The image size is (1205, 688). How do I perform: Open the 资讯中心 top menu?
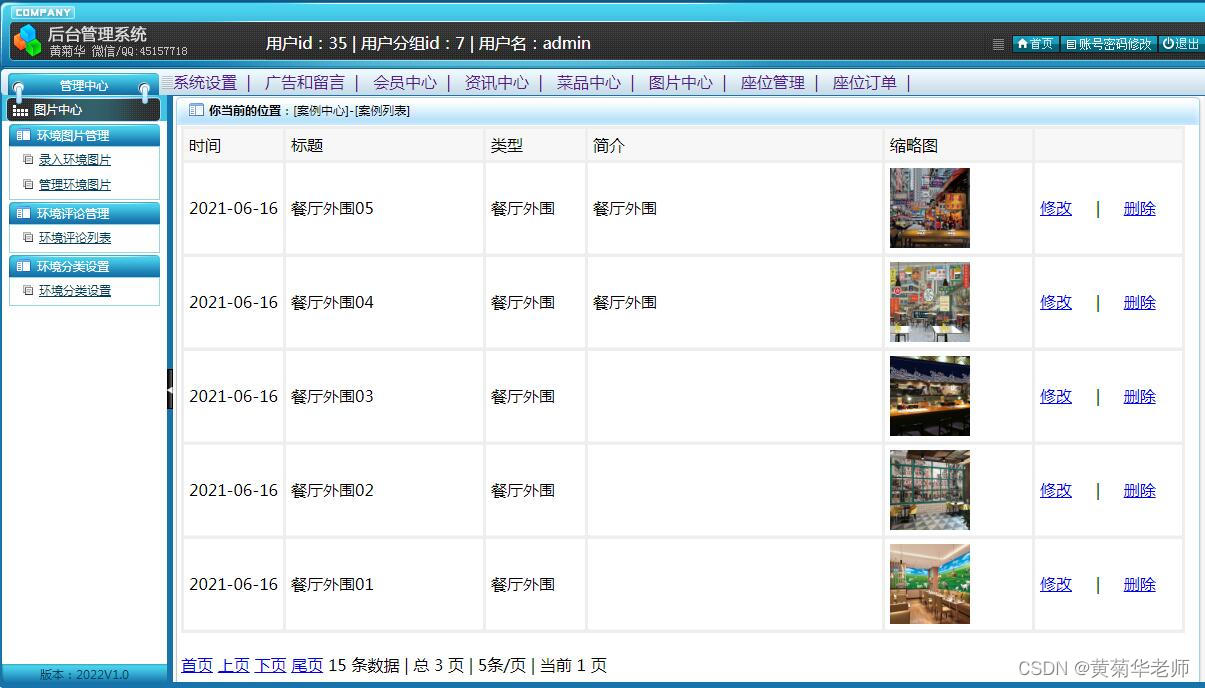tap(496, 83)
